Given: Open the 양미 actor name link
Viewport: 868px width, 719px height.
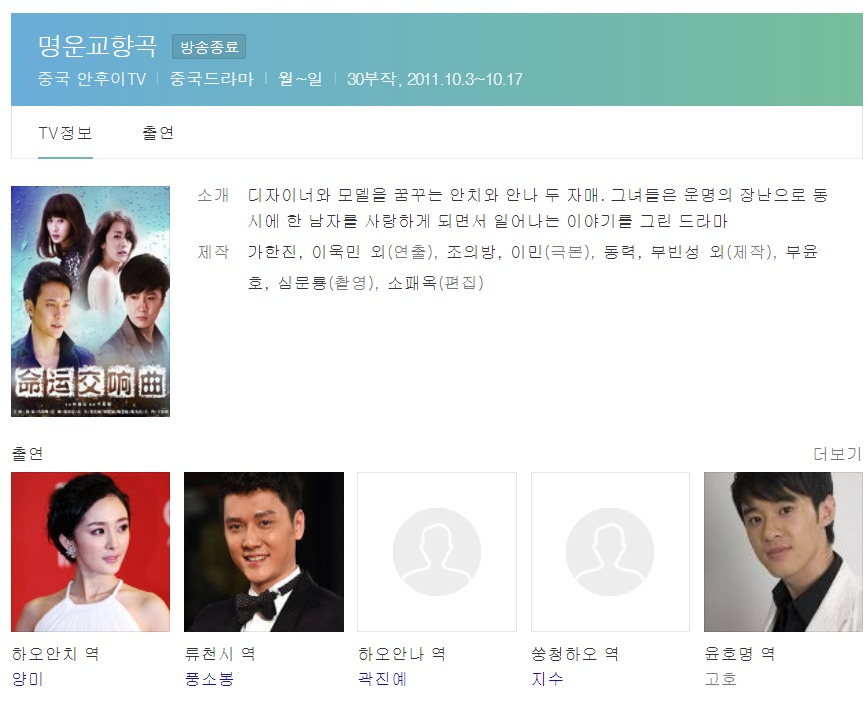Looking at the screenshot, I should pyautogui.click(x=28, y=679).
